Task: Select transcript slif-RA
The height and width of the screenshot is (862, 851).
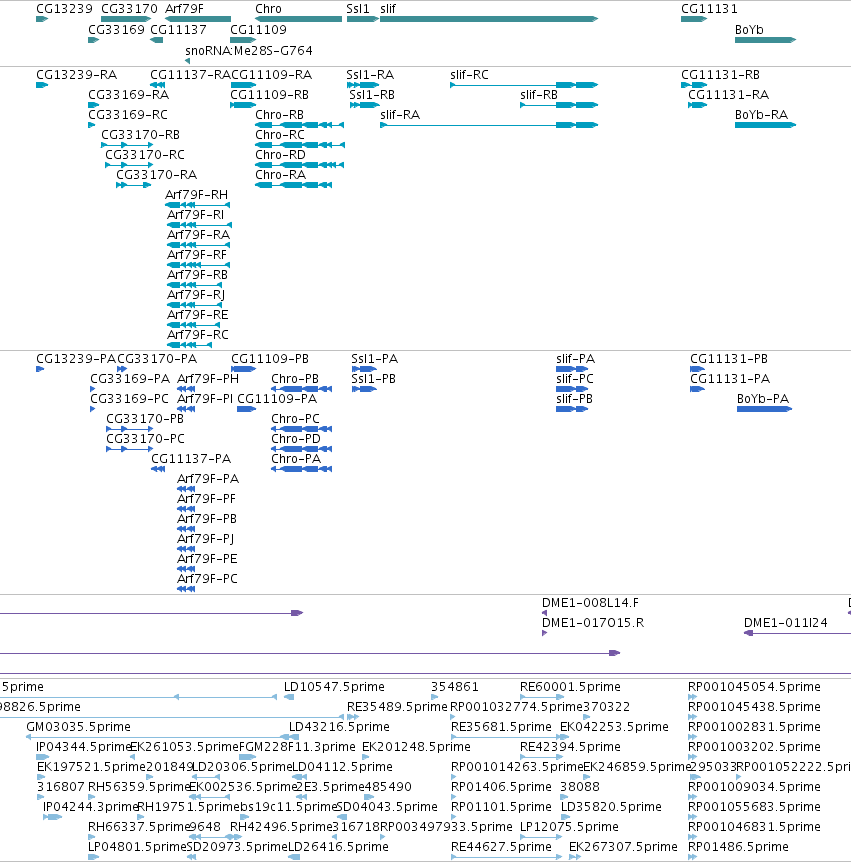Action: [x=489, y=125]
